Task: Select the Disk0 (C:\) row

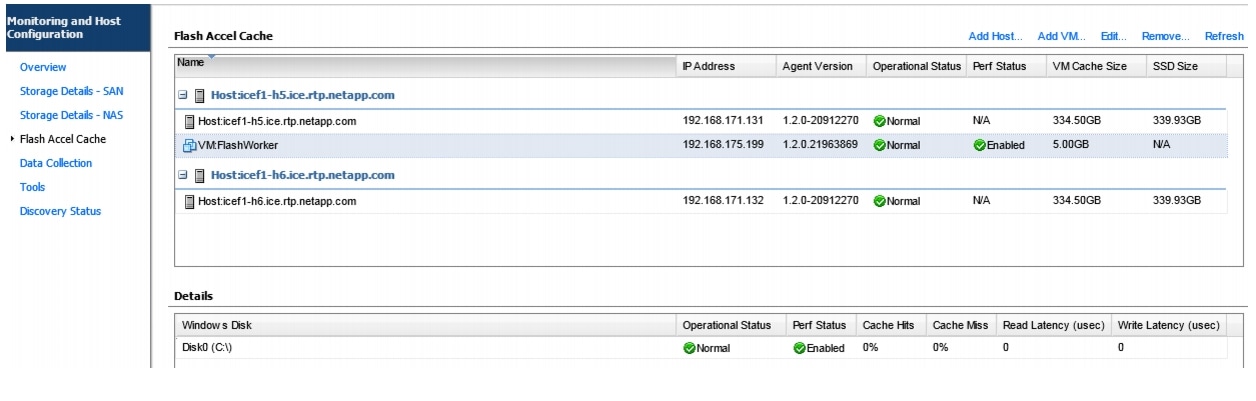Action: pos(420,348)
